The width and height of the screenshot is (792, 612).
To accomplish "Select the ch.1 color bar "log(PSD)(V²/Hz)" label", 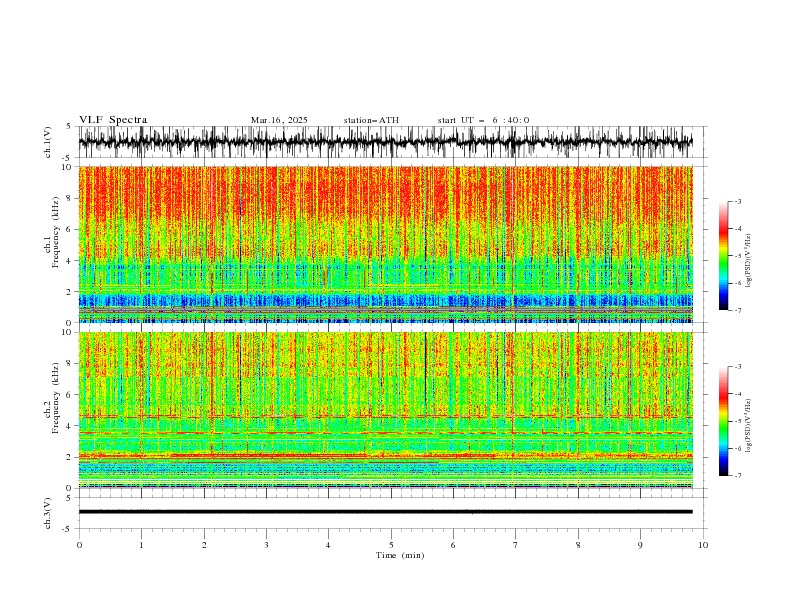I will [x=749, y=261].
